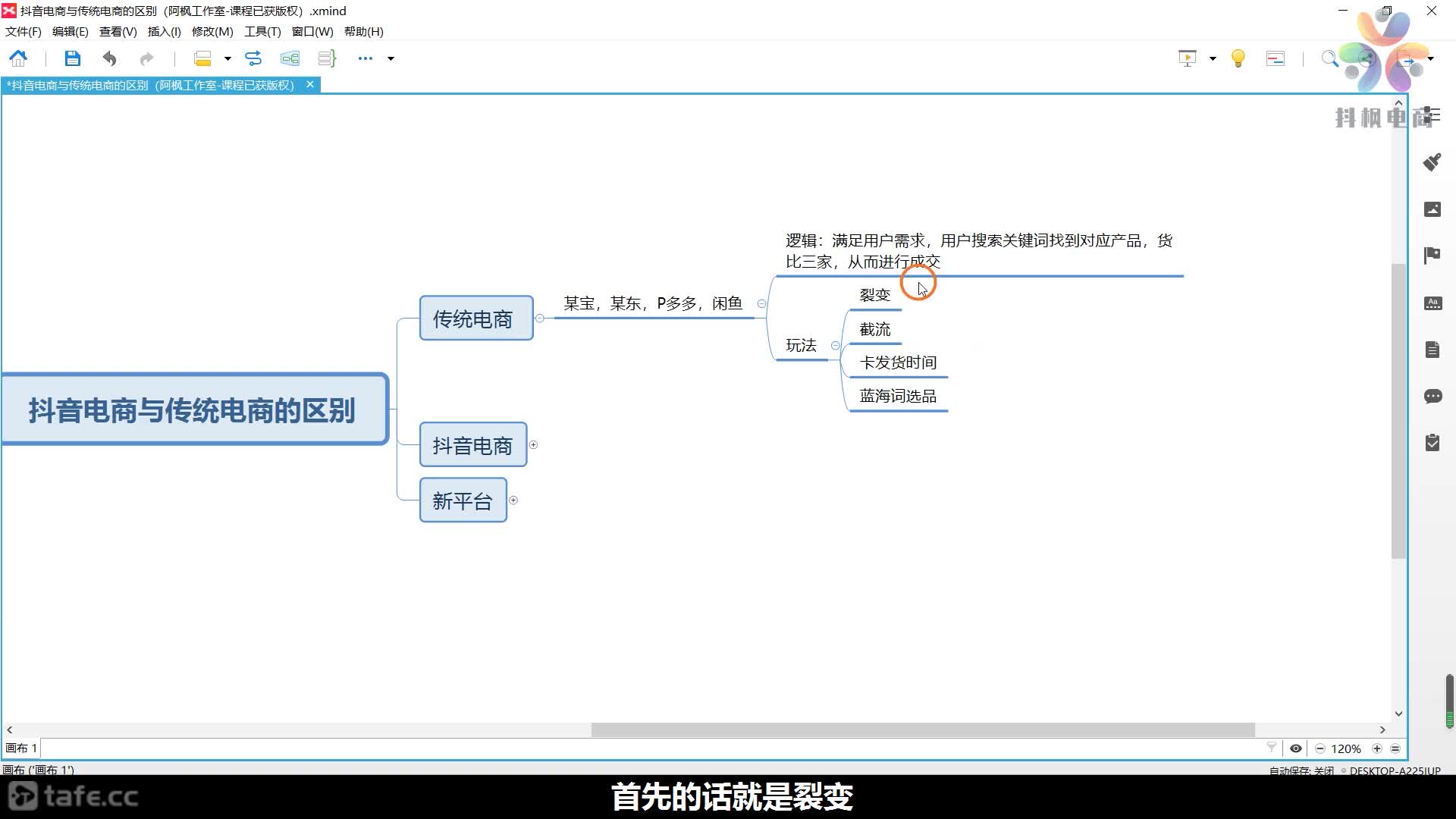The height and width of the screenshot is (819, 1456).
Task: Select the 画布 1 sheet tab
Action: tap(21, 748)
